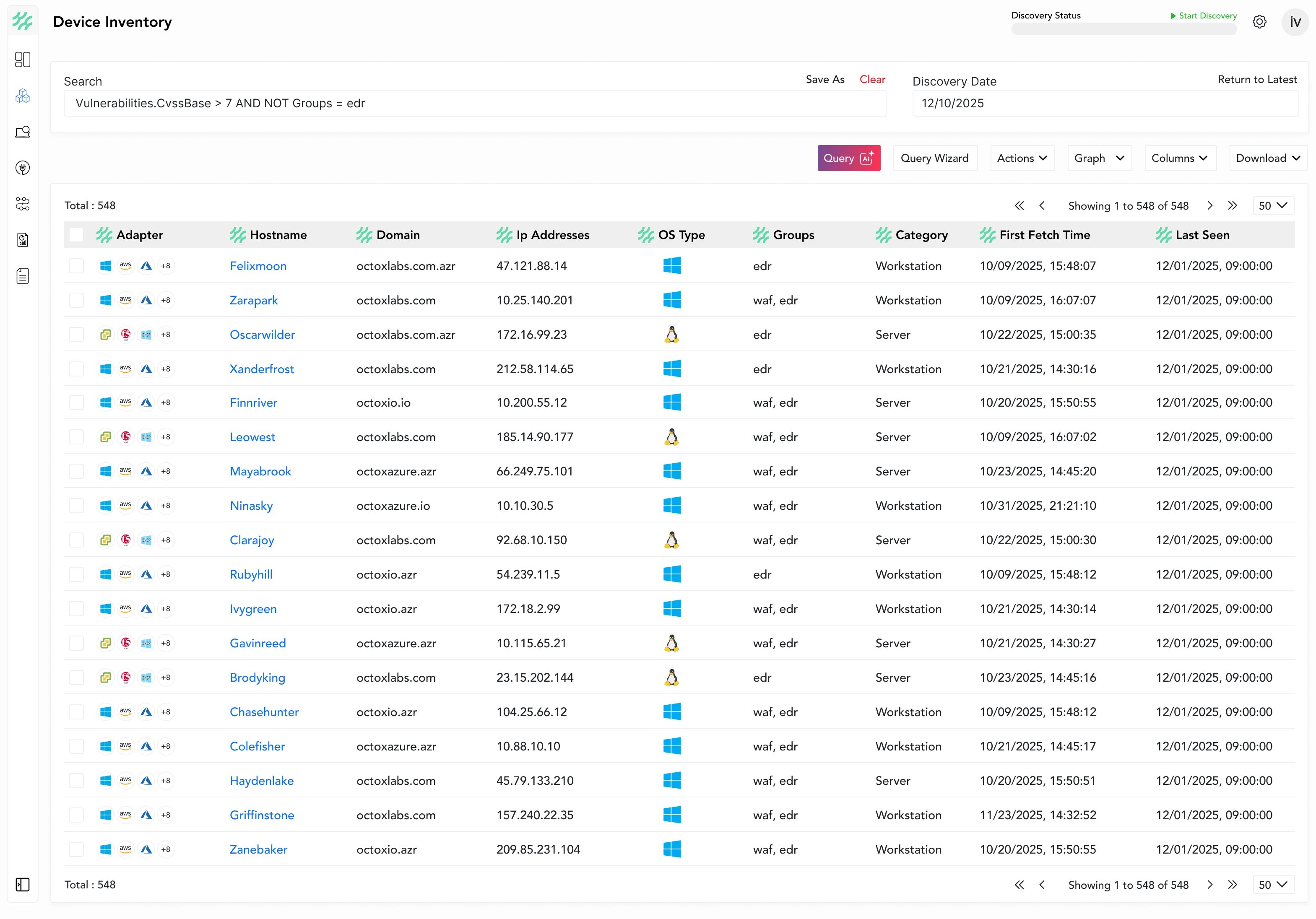The height and width of the screenshot is (919, 1316).
Task: Open the Griffinstone hostname link
Action: (x=262, y=815)
